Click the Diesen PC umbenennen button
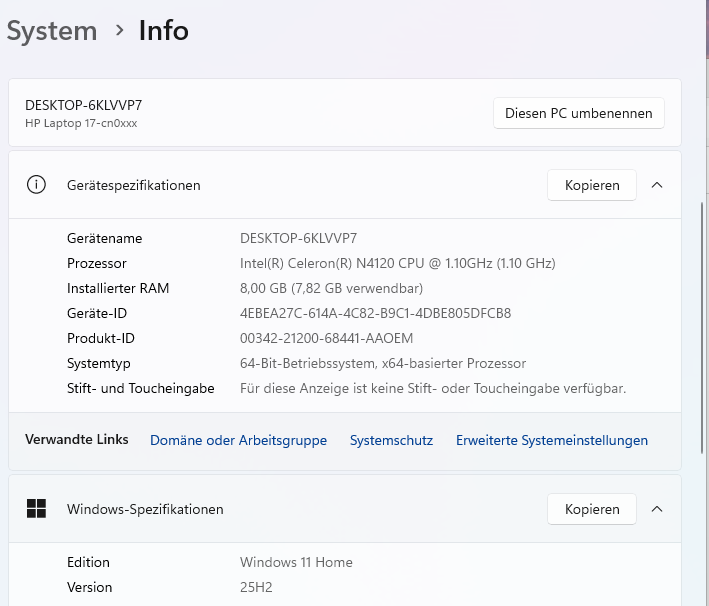 [578, 113]
